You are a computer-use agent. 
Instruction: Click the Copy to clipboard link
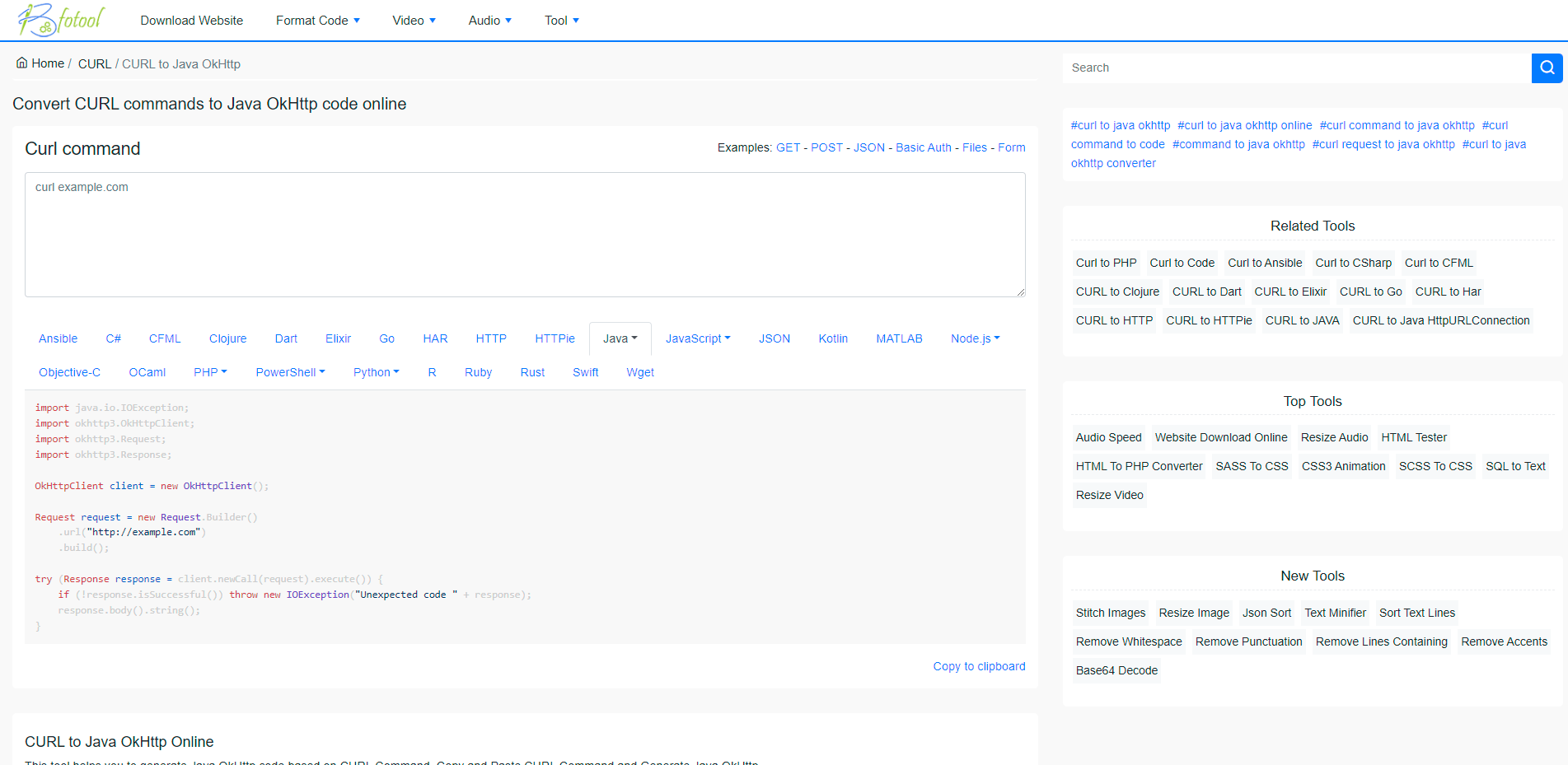tap(979, 666)
